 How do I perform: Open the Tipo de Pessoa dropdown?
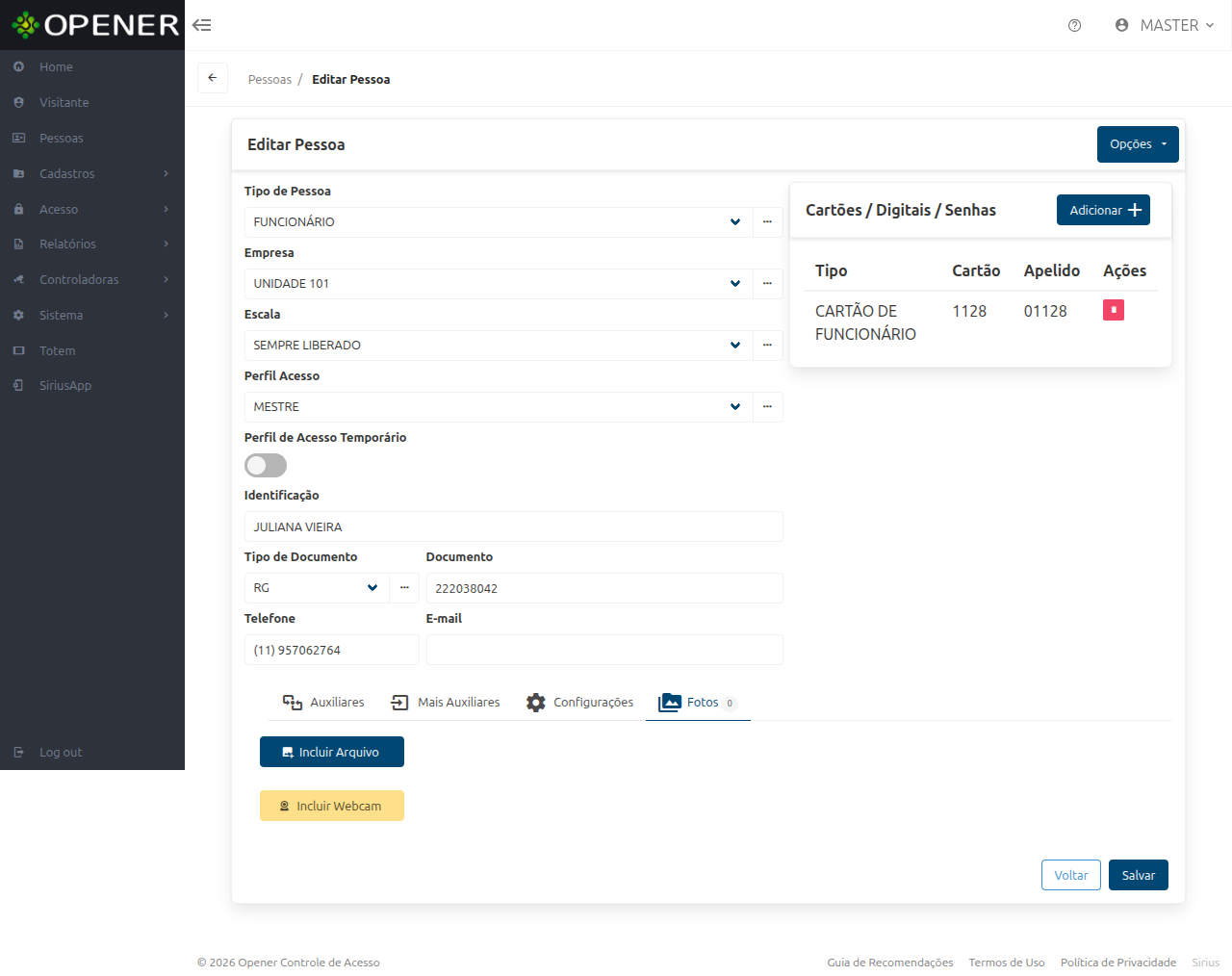(x=499, y=221)
